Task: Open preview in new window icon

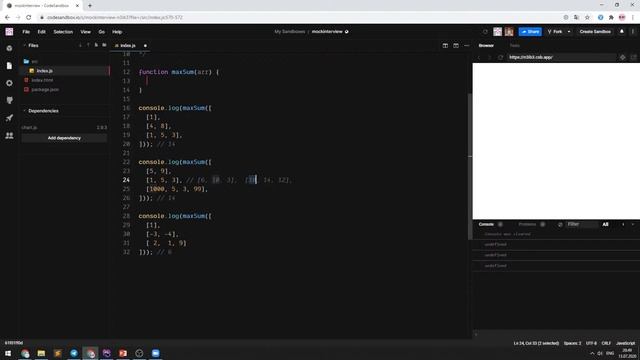Action: pos(633,58)
